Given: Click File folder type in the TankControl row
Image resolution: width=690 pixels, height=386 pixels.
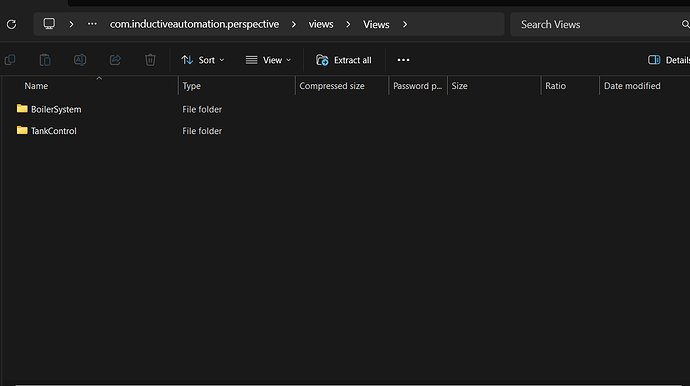Looking at the screenshot, I should (202, 131).
